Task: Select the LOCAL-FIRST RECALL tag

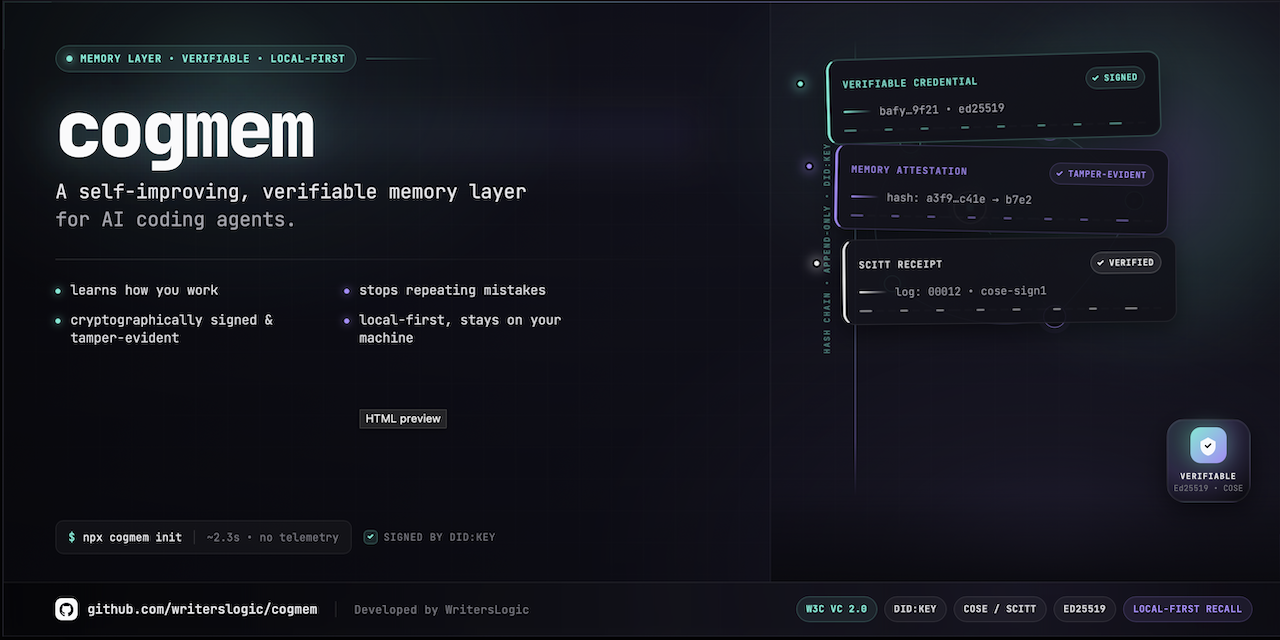Action: pos(1187,609)
